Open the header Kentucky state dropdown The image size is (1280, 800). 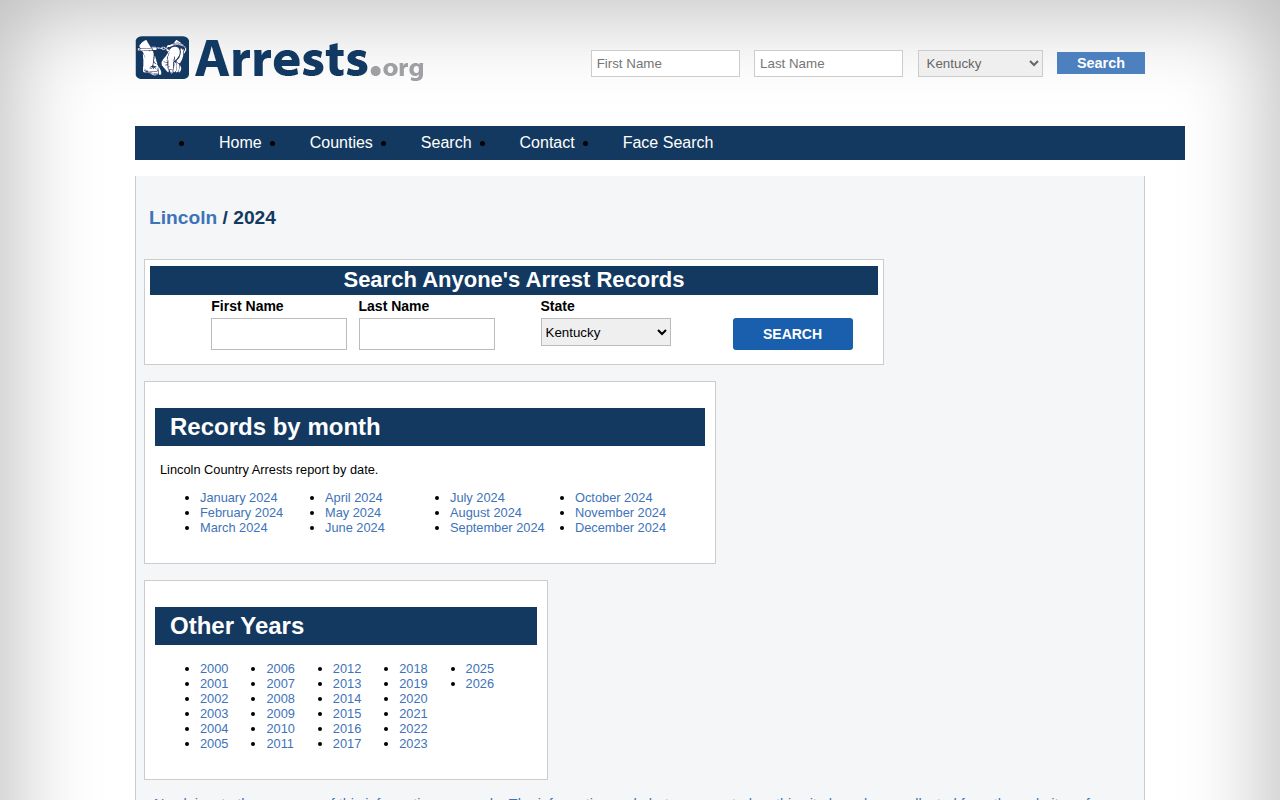click(x=980, y=63)
